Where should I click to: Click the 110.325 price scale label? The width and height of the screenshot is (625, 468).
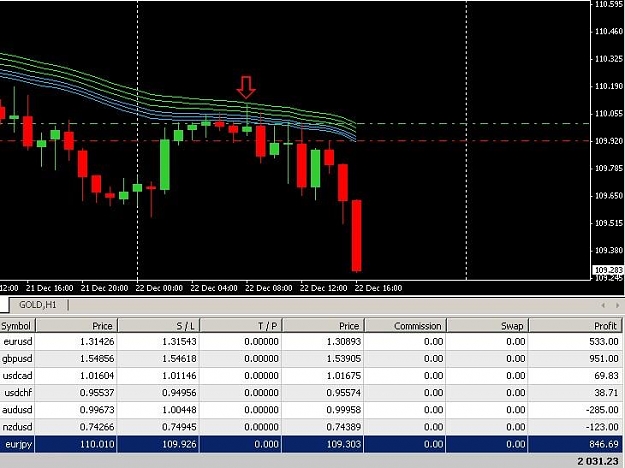(609, 59)
